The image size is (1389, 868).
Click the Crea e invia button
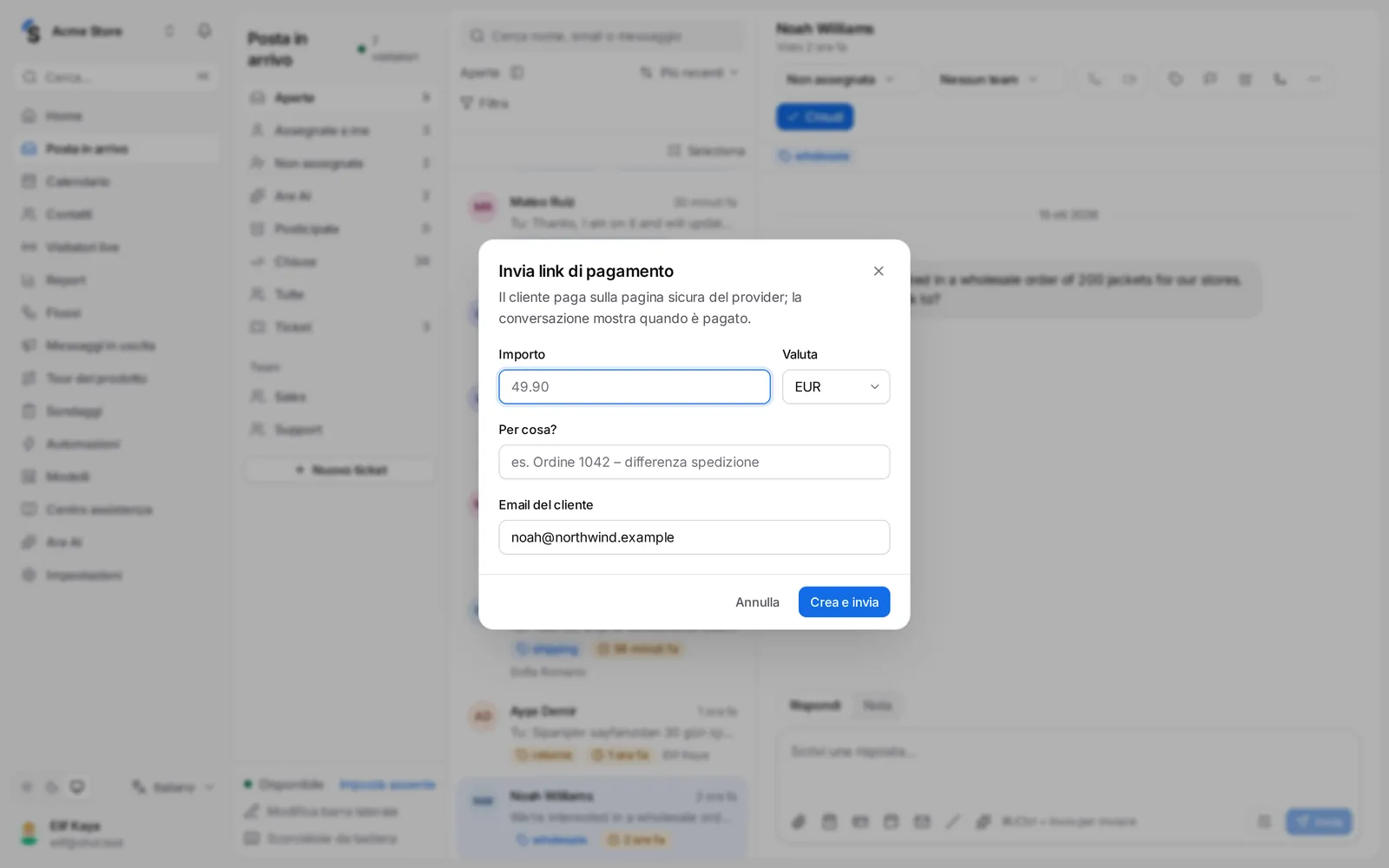(x=844, y=602)
